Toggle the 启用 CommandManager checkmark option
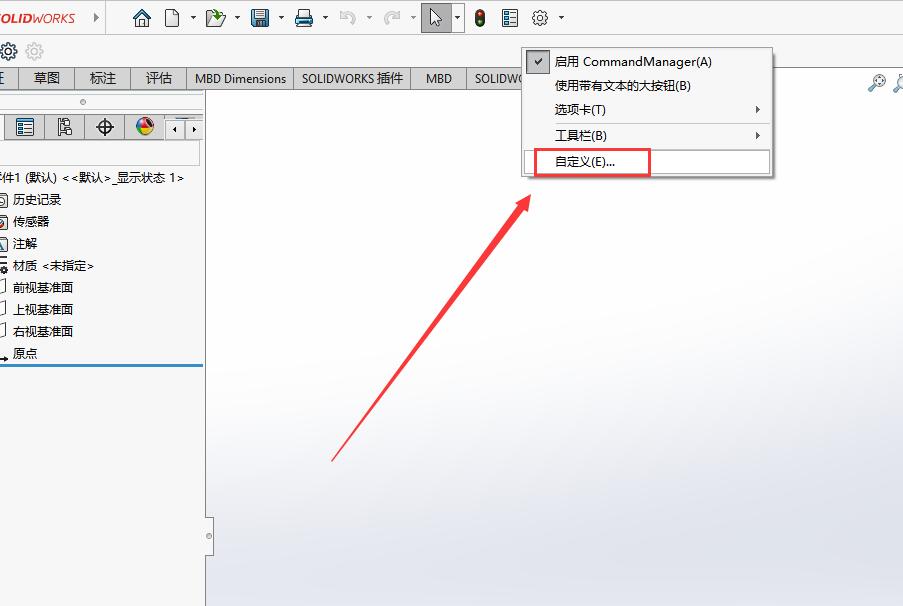903x606 pixels. pyautogui.click(x=633, y=62)
